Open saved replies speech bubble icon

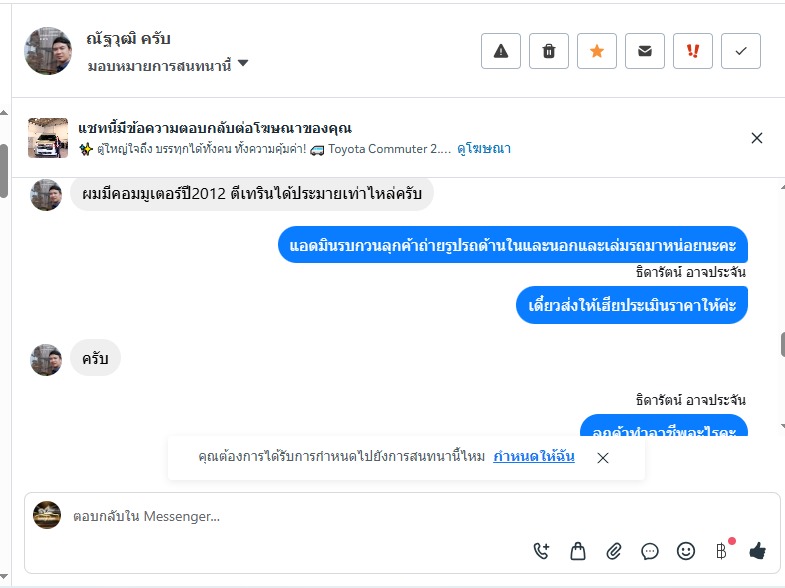[650, 550]
